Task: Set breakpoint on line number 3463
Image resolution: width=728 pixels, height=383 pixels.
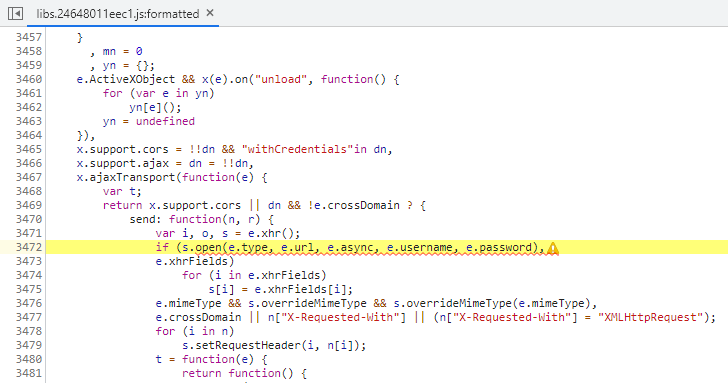Action: pyautogui.click(x=29, y=121)
